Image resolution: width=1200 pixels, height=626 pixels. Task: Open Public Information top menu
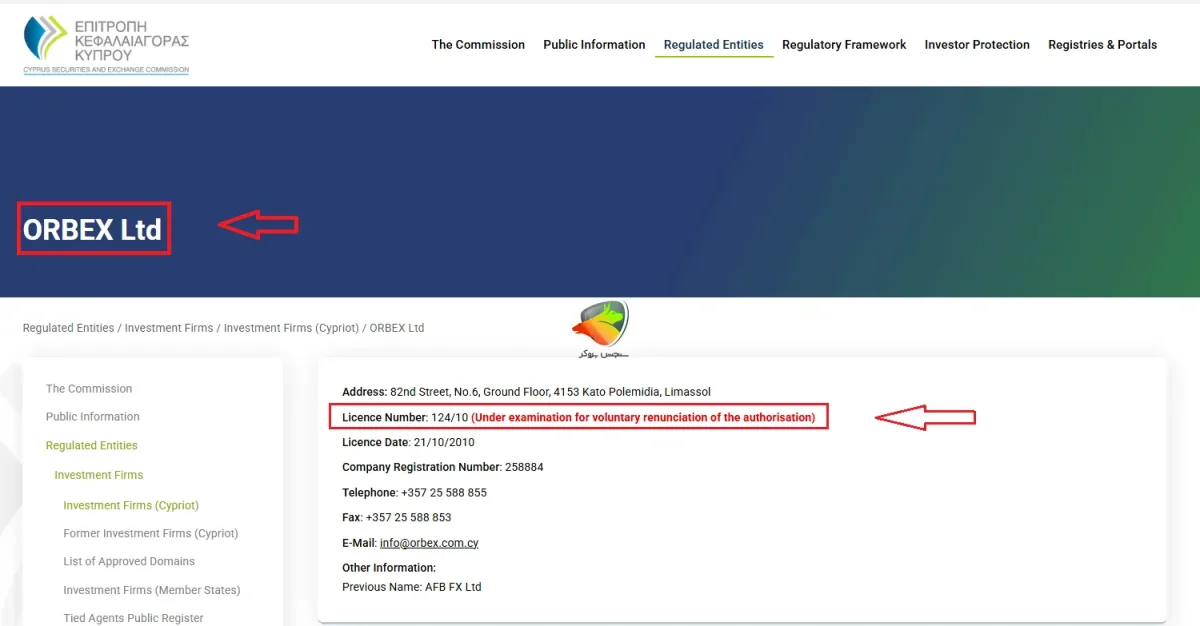(594, 45)
